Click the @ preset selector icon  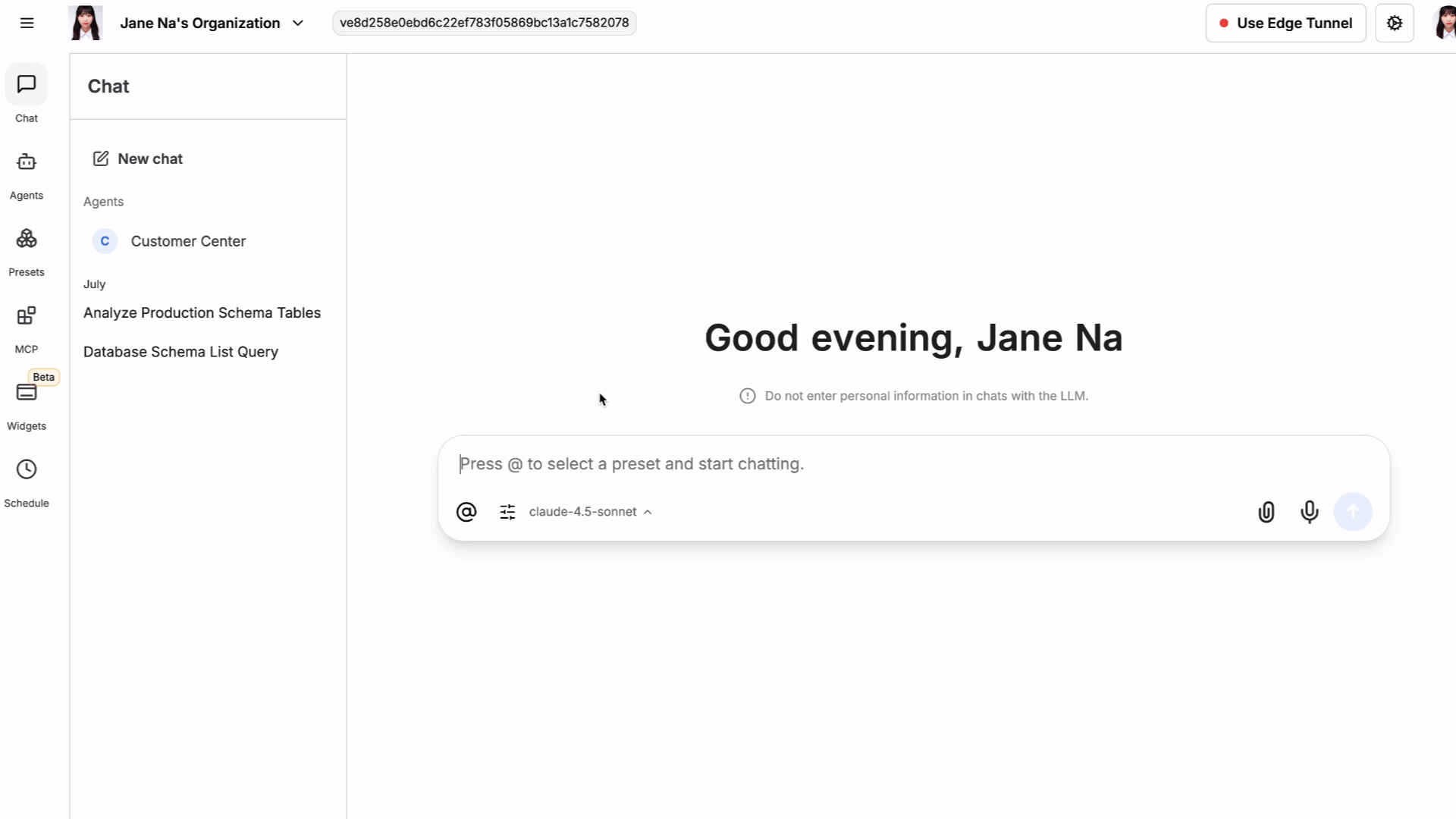(x=466, y=512)
